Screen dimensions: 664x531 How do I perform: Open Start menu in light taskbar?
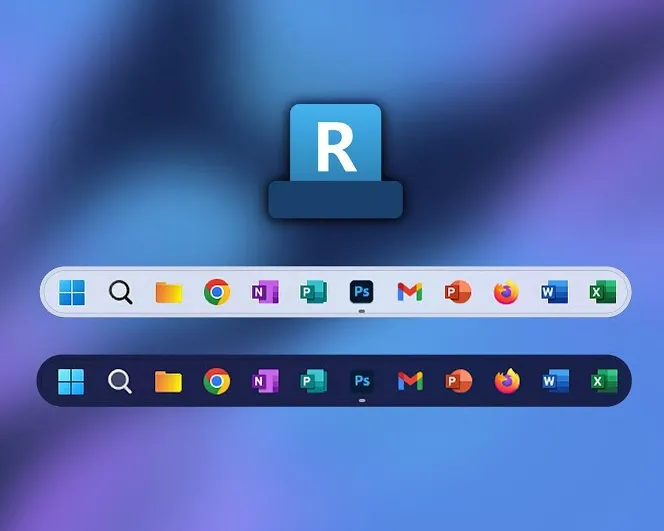point(72,292)
